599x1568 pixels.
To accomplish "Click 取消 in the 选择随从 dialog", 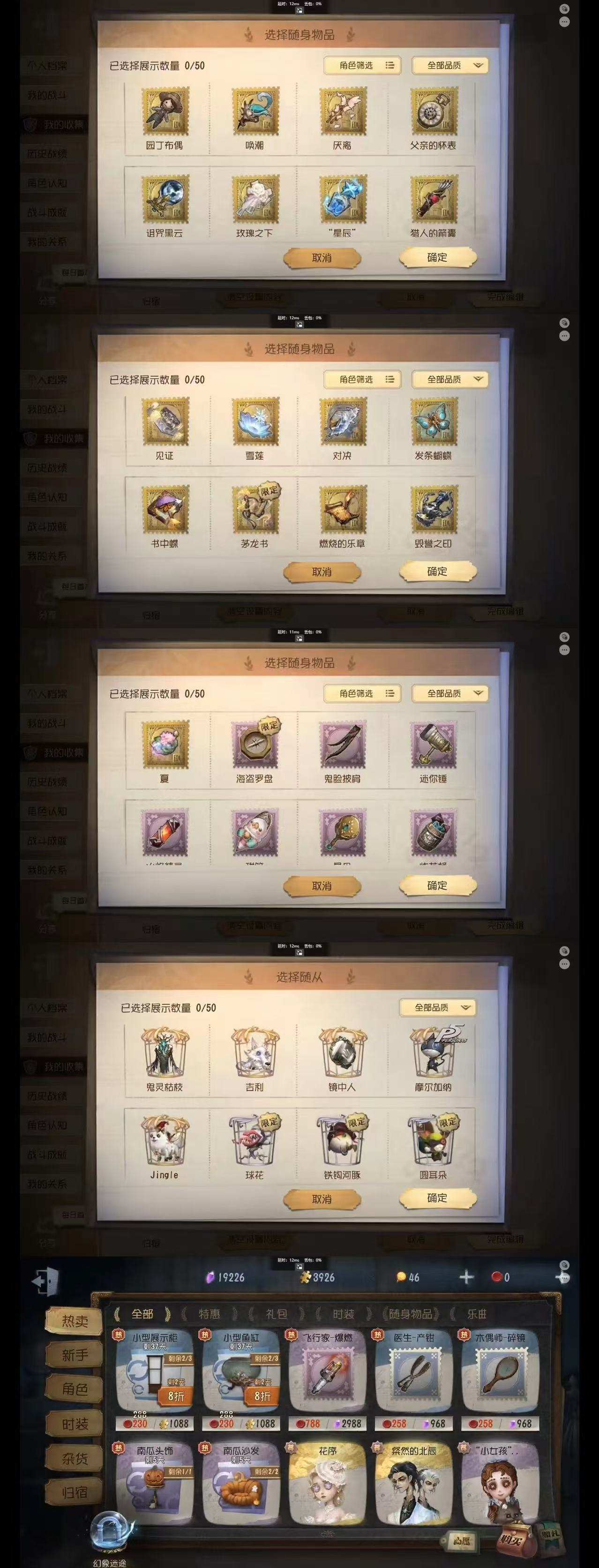I will pos(322,1199).
